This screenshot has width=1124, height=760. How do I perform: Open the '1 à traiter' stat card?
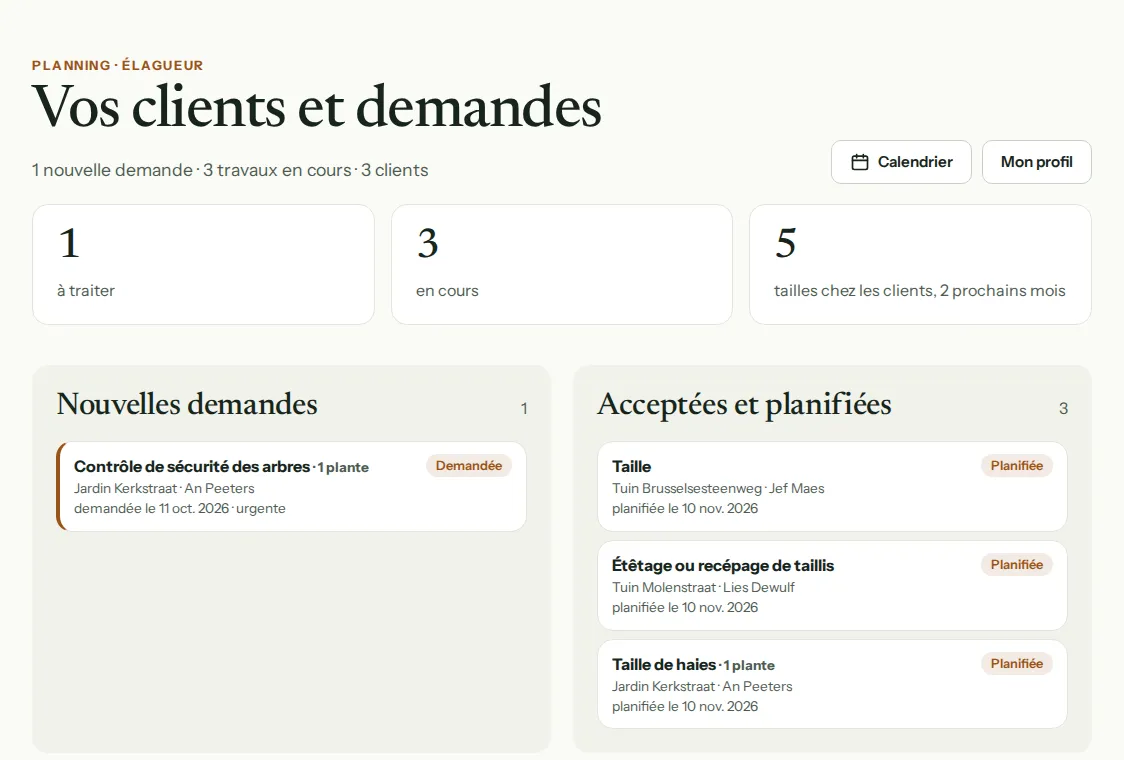click(204, 265)
